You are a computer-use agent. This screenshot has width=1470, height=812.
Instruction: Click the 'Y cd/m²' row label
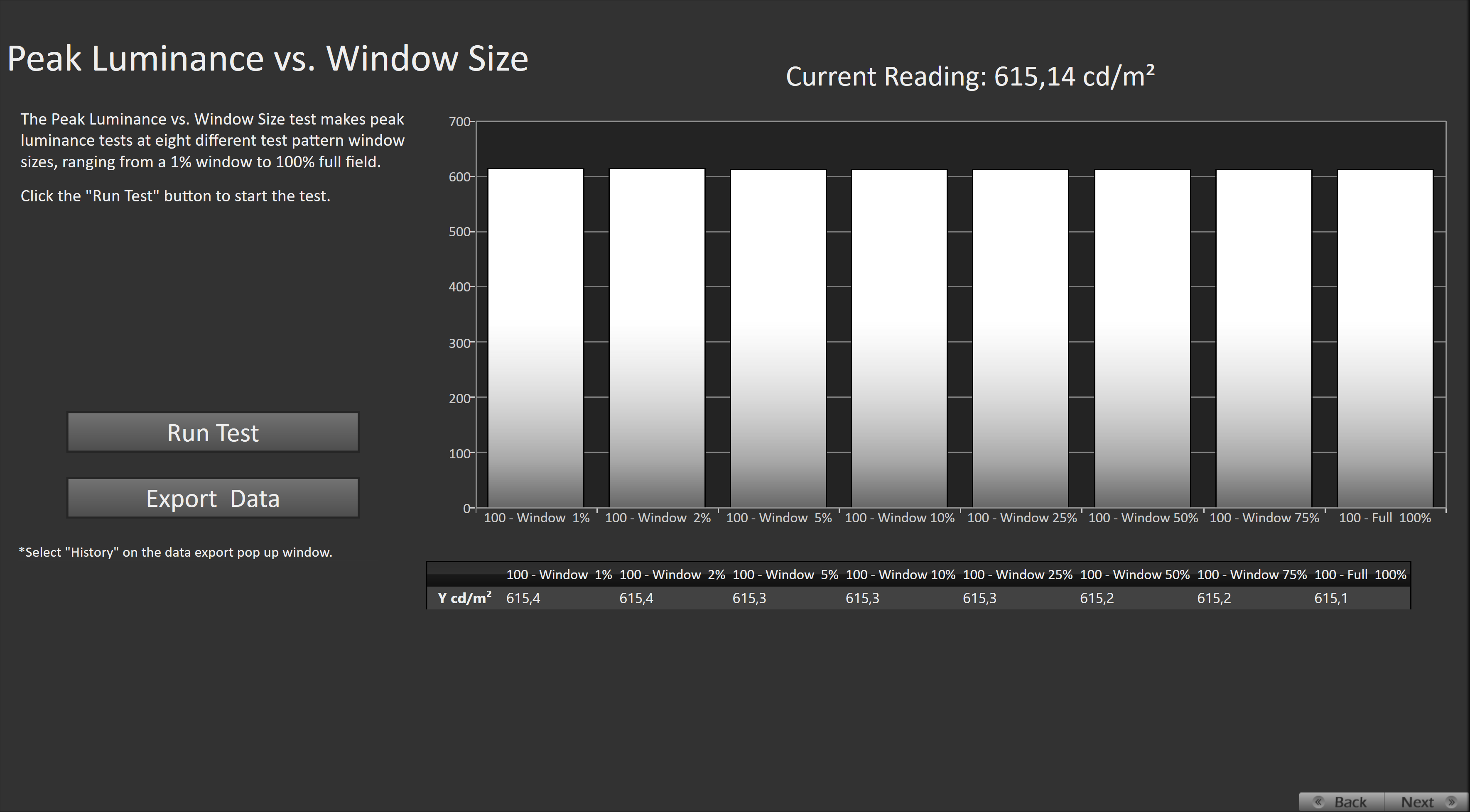pyautogui.click(x=464, y=598)
